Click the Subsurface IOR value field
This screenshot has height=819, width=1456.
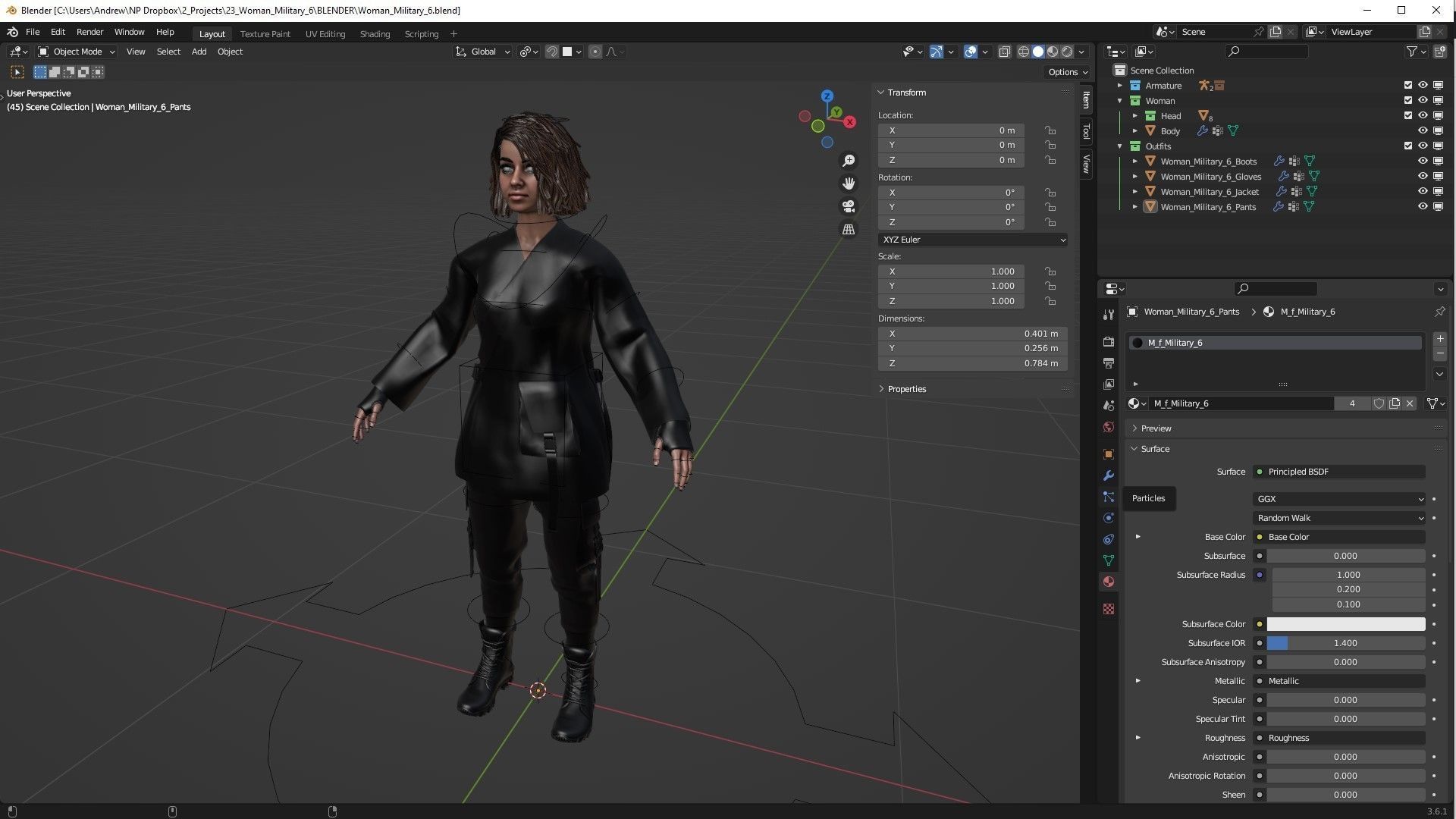(x=1345, y=643)
